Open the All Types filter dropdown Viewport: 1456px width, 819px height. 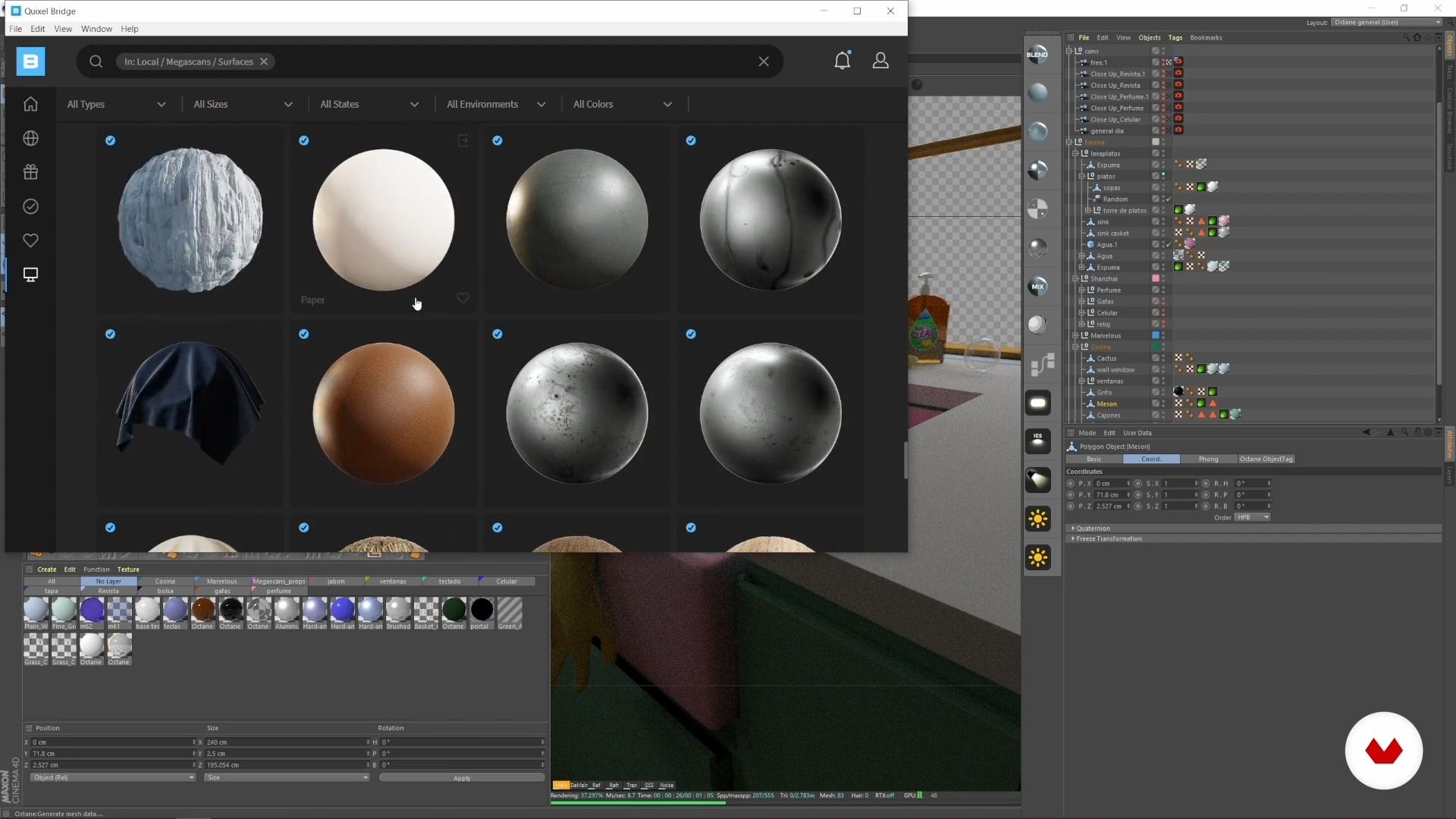click(x=116, y=104)
